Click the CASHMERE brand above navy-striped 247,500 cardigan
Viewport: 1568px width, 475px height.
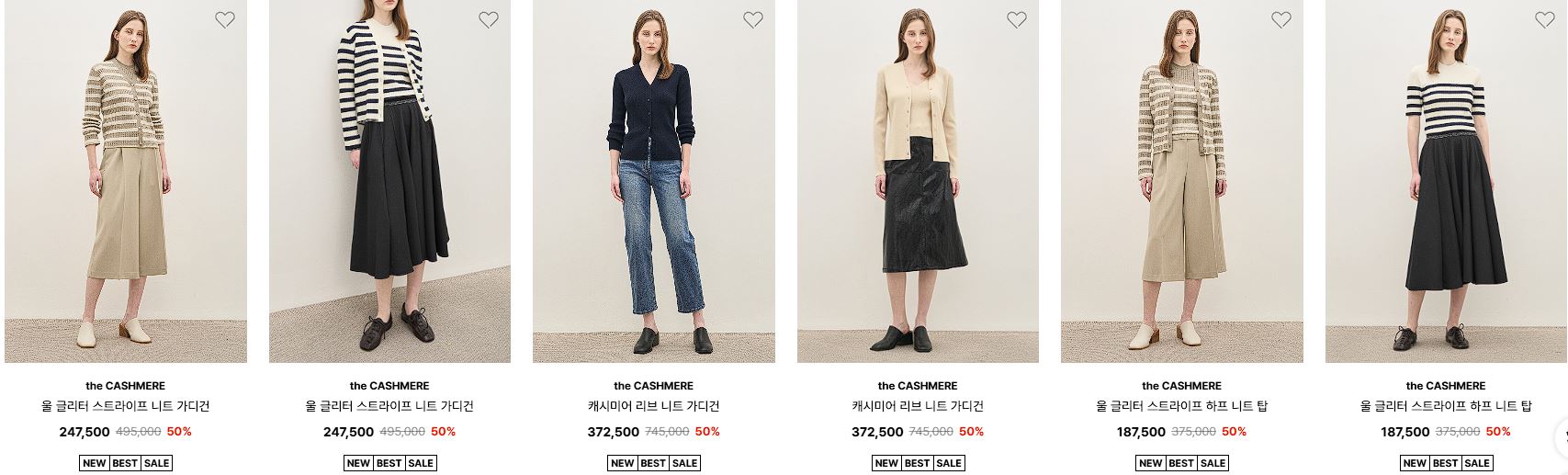pyautogui.click(x=389, y=386)
